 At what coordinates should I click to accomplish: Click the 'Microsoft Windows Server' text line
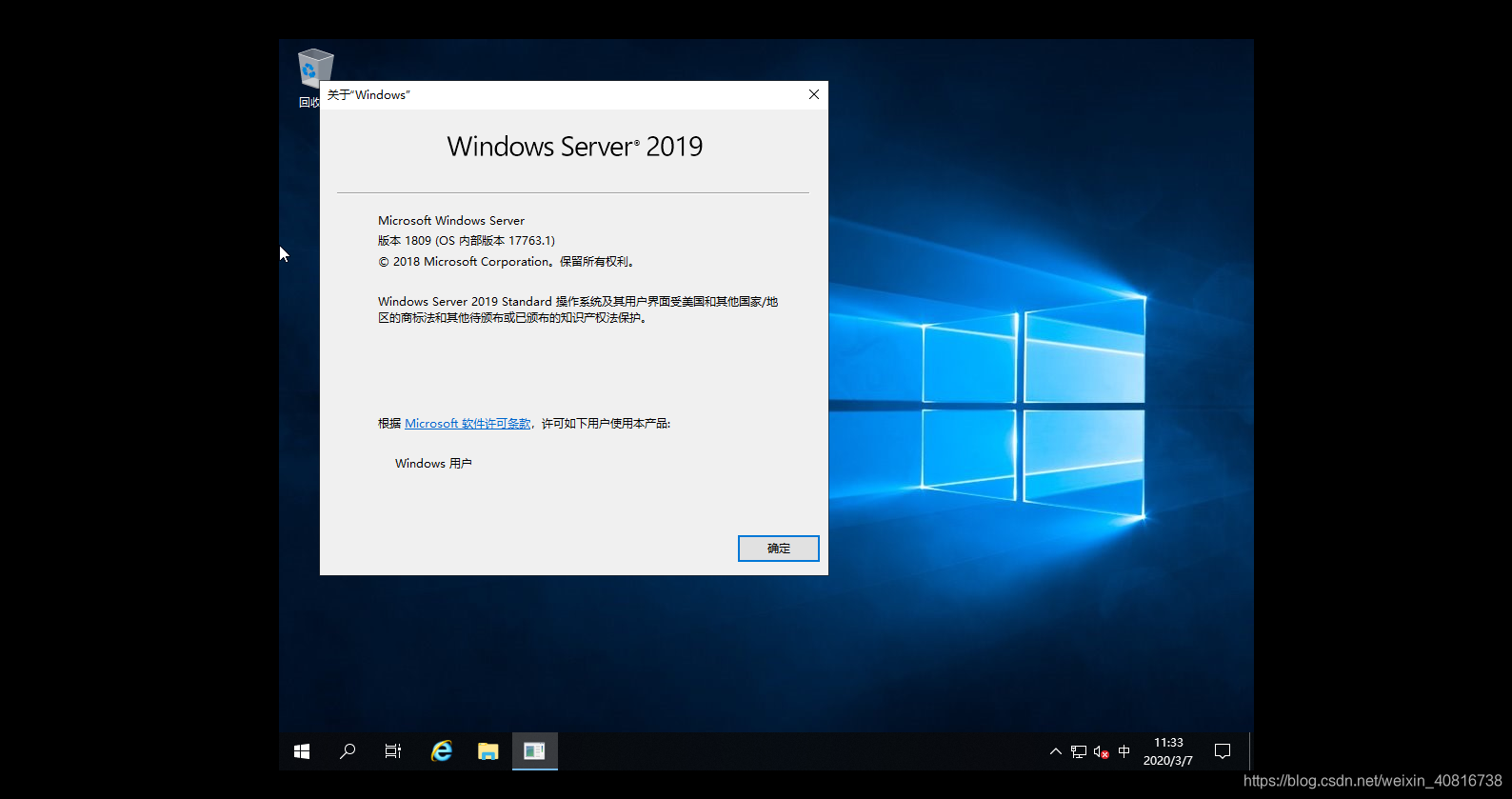coord(451,221)
